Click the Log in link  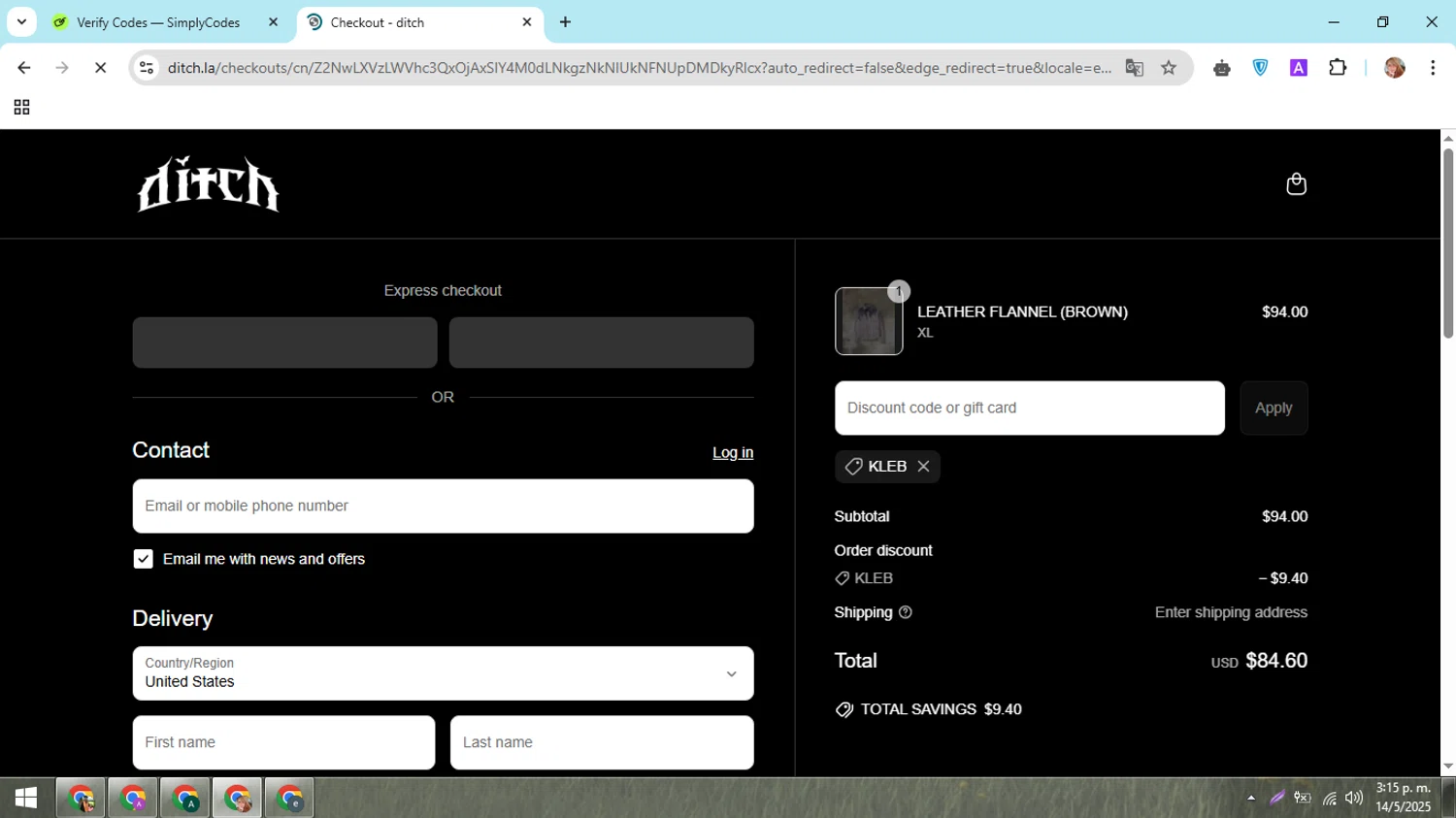(733, 453)
